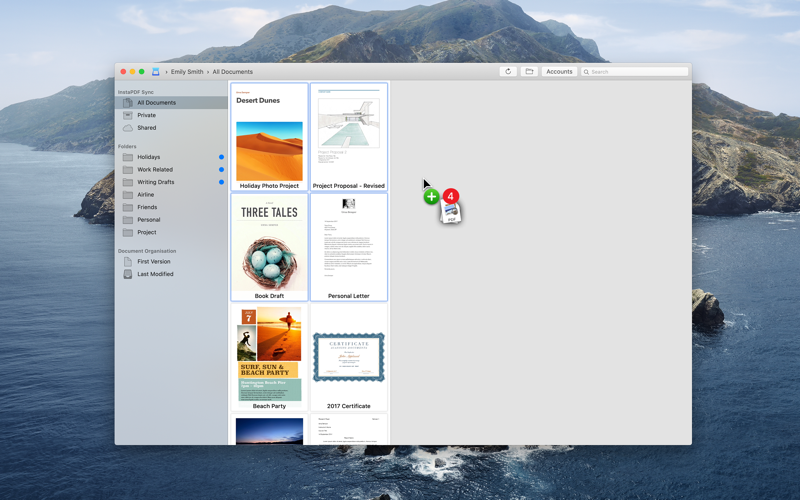Select the Holiday Photo Project thumbnail
Screen dimensions: 800x500
tap(269, 137)
